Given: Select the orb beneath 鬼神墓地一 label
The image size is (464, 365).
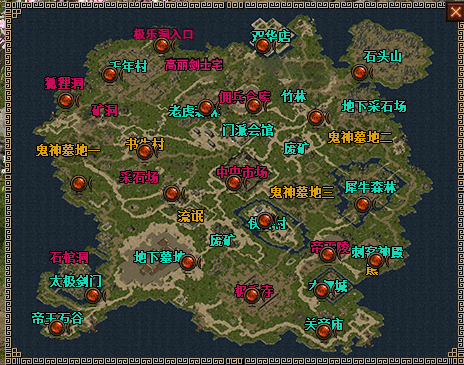Looking at the screenshot, I should pos(79,183).
